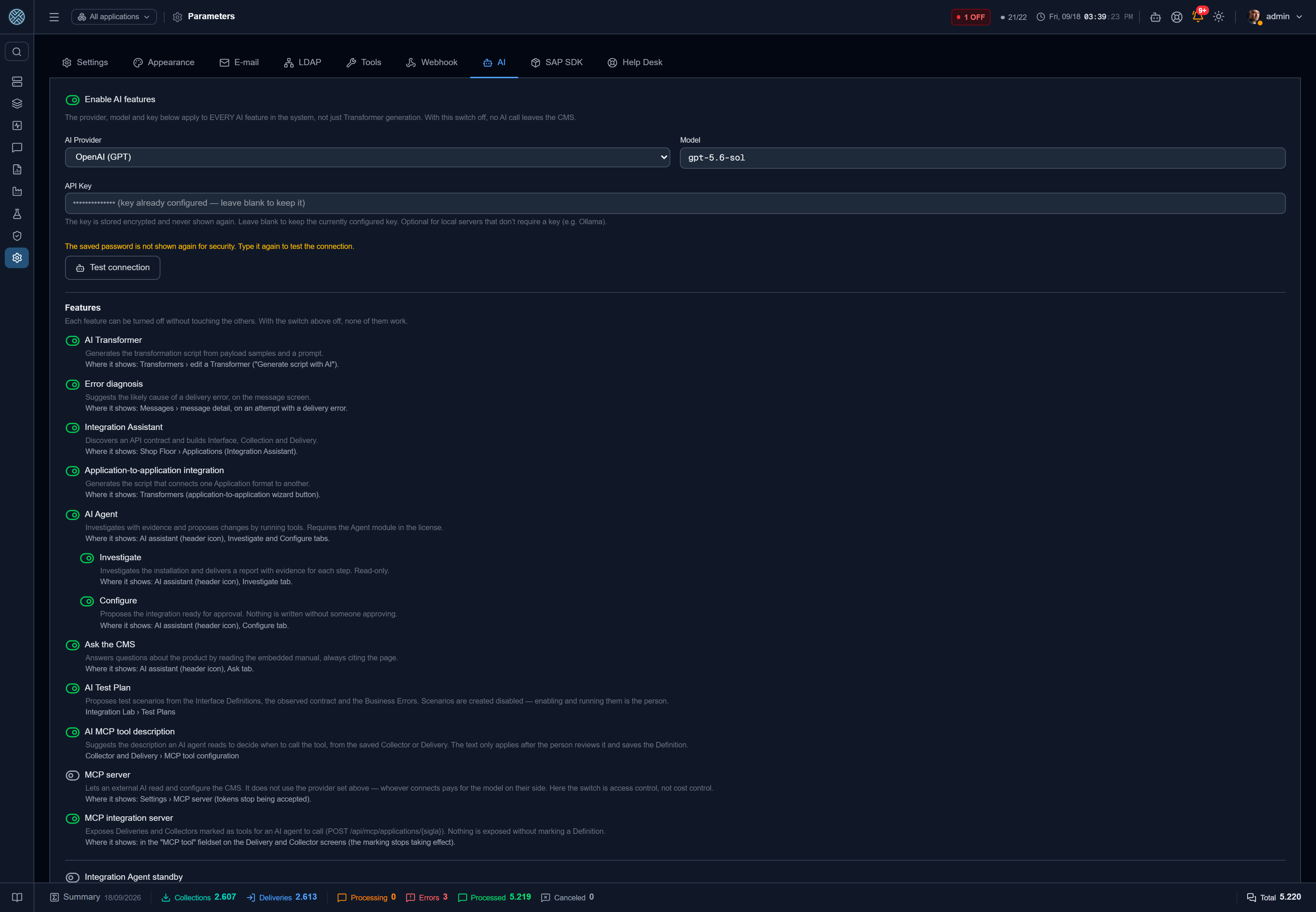Open the shield security sidebar icon
This screenshot has height=912, width=1316.
[16, 236]
